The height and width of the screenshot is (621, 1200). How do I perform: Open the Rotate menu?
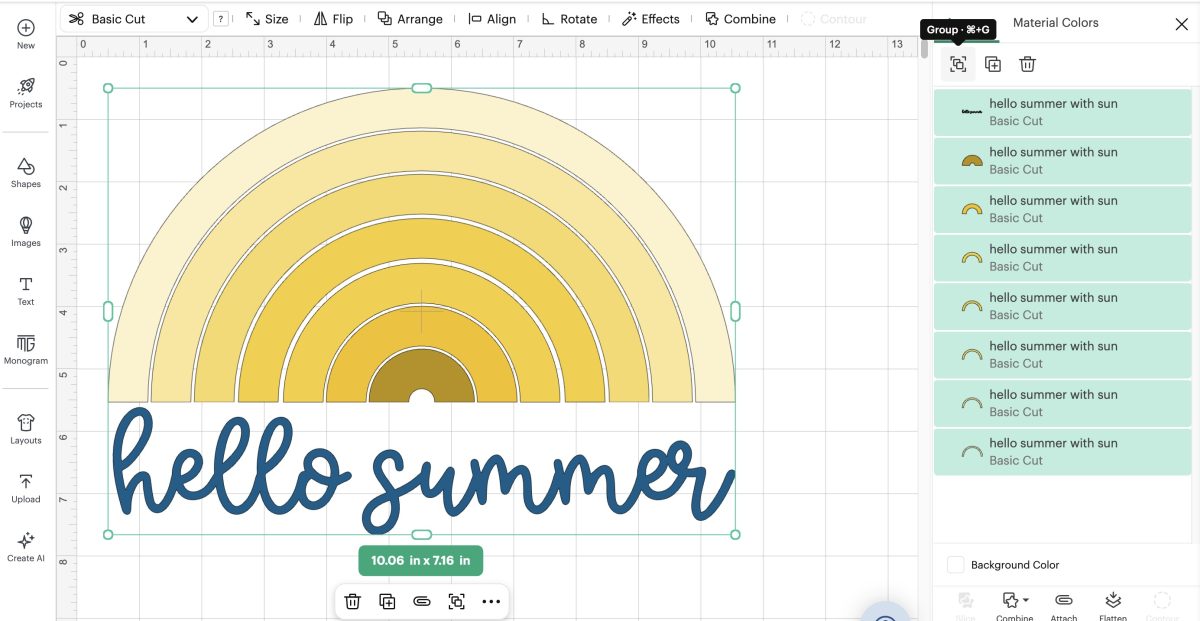pyautogui.click(x=569, y=19)
